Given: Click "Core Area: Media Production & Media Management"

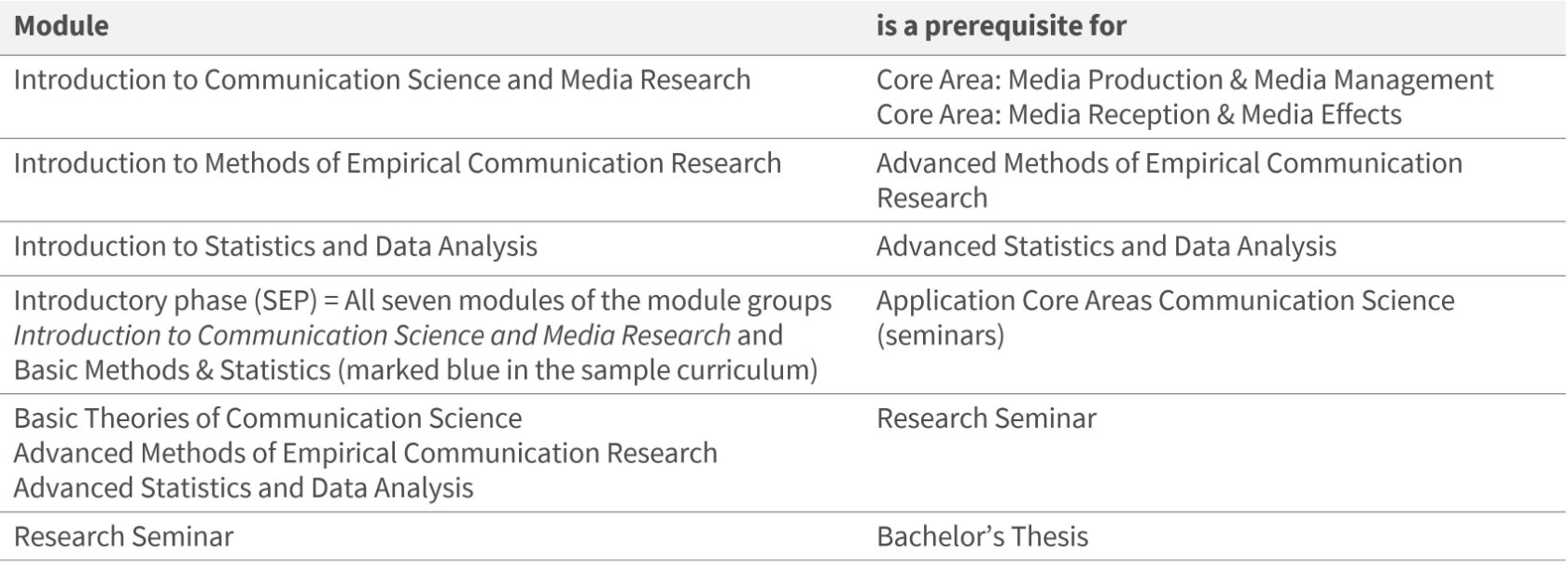Looking at the screenshot, I should tap(1184, 80).
